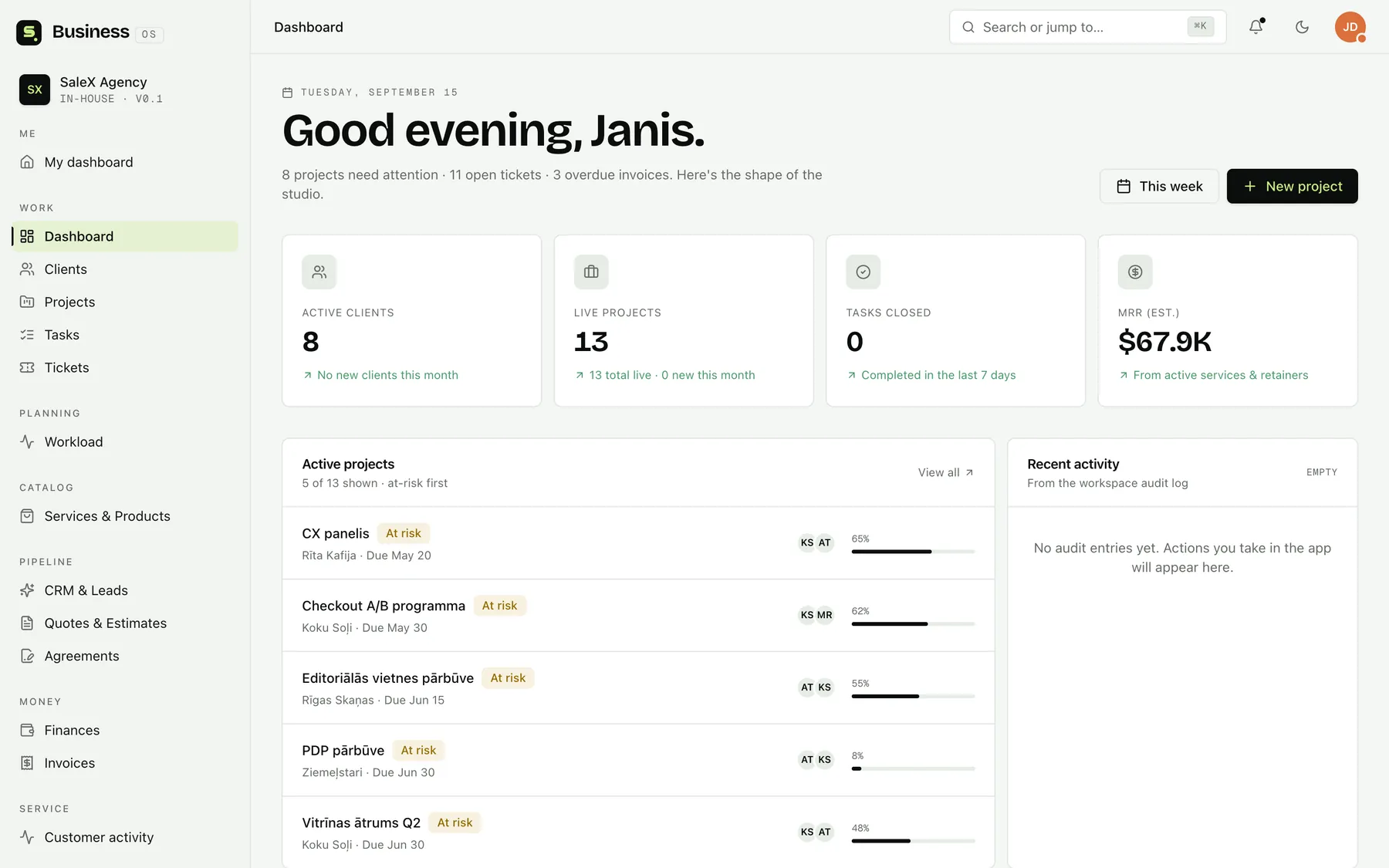Switch workspace via SaleX Agency selector
The image size is (1389, 868).
[x=125, y=90]
